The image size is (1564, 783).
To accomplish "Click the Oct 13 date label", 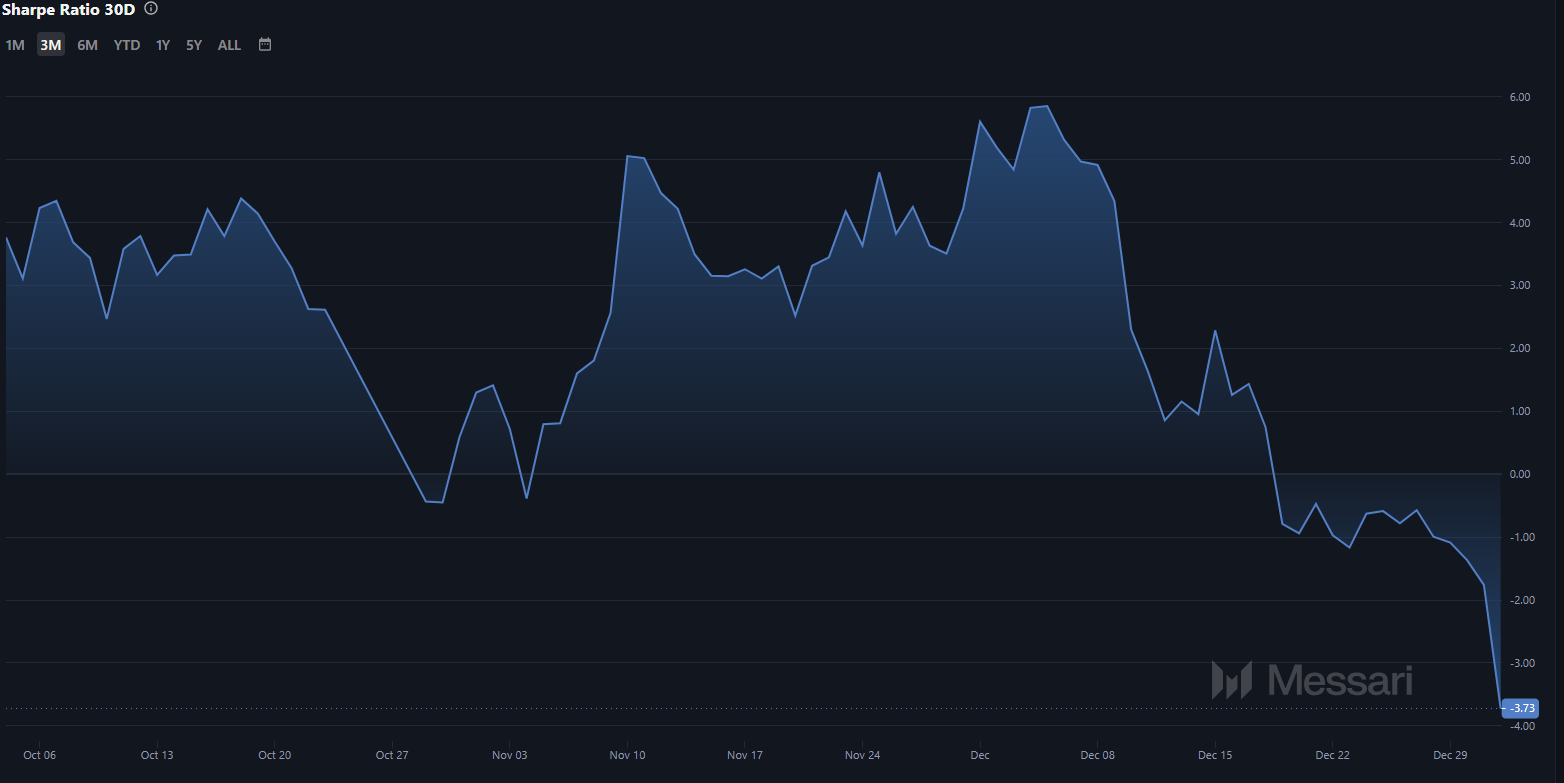I will point(157,755).
